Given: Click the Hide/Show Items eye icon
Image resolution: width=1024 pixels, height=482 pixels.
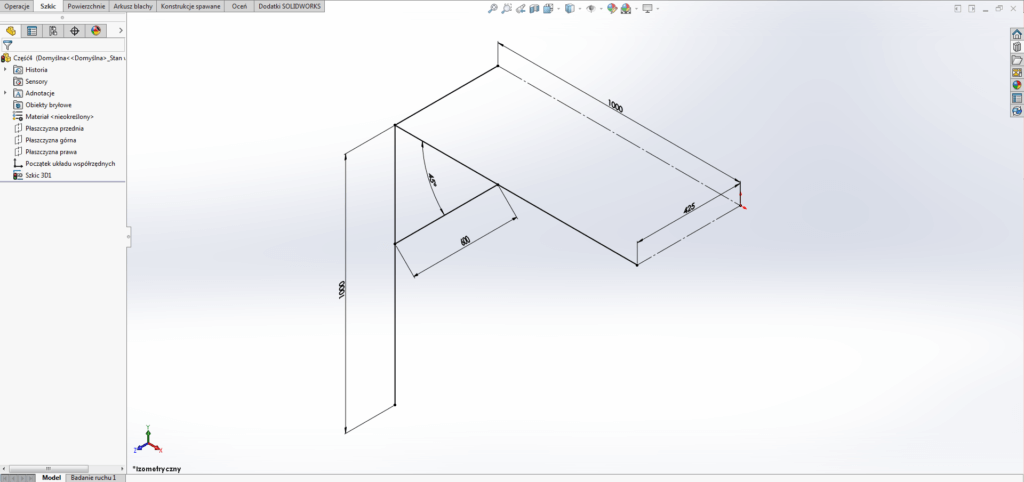Looking at the screenshot, I should (x=590, y=8).
